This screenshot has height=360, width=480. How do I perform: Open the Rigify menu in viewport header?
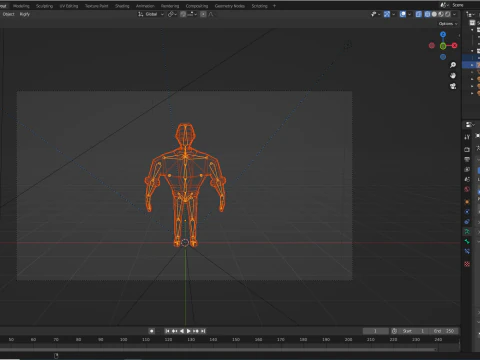pyautogui.click(x=25, y=14)
